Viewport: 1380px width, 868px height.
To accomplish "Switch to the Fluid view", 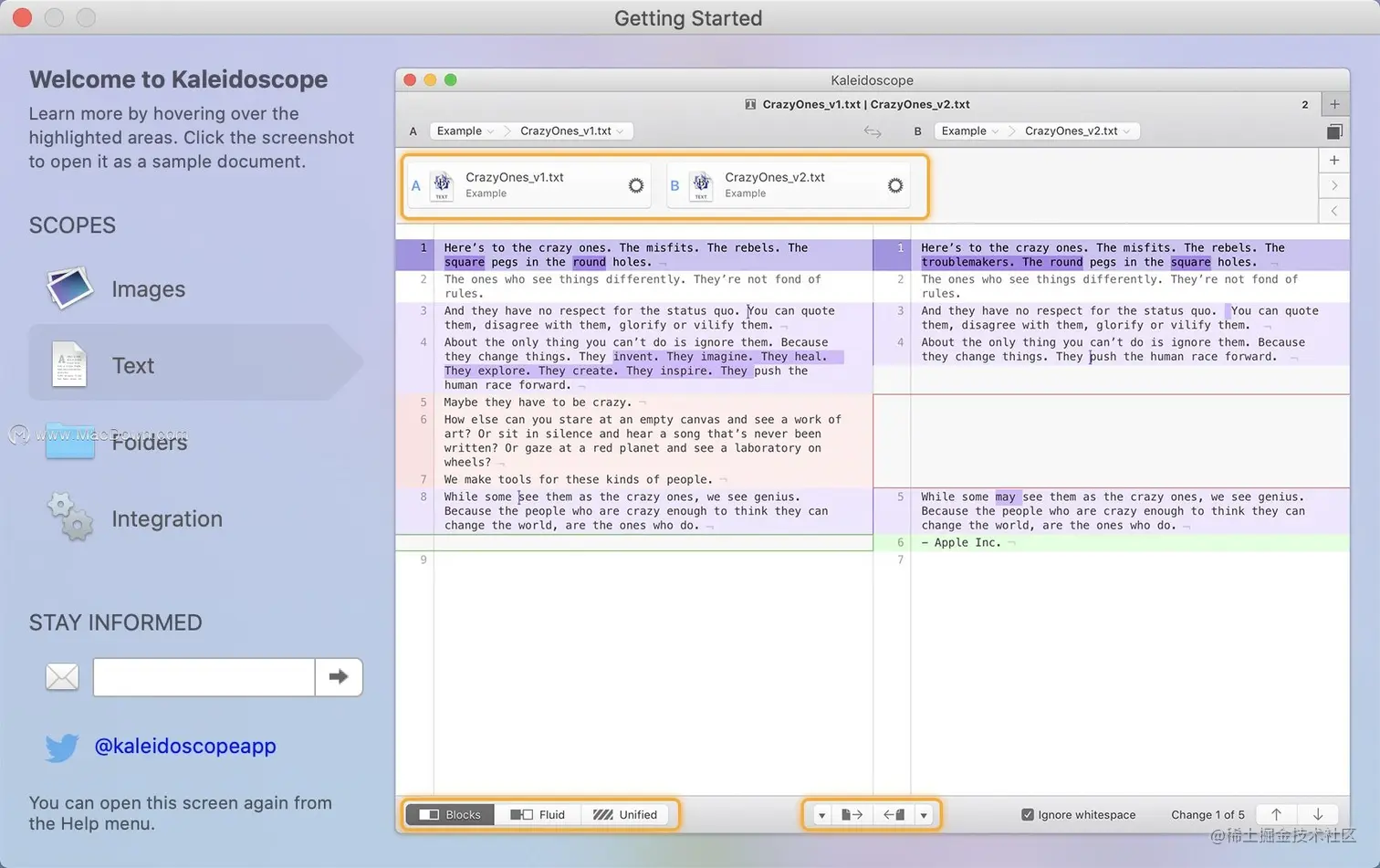I will click(x=538, y=815).
